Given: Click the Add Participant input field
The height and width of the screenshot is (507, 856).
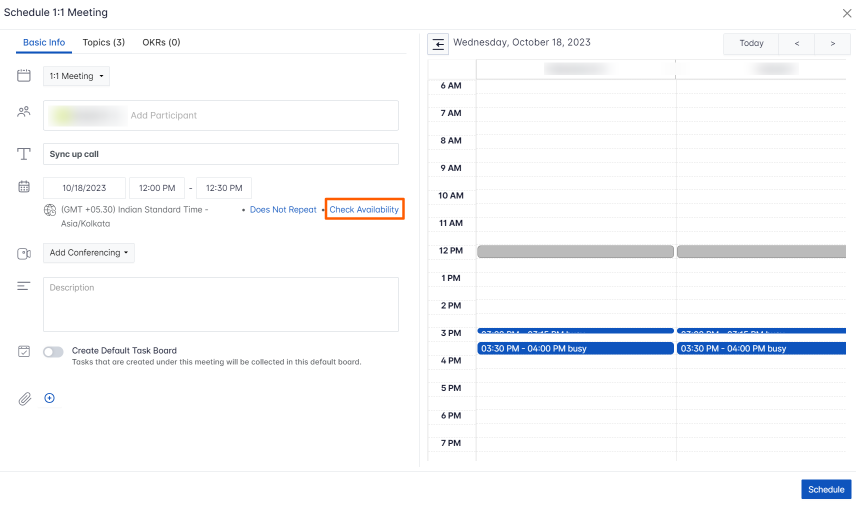Looking at the screenshot, I should [221, 116].
